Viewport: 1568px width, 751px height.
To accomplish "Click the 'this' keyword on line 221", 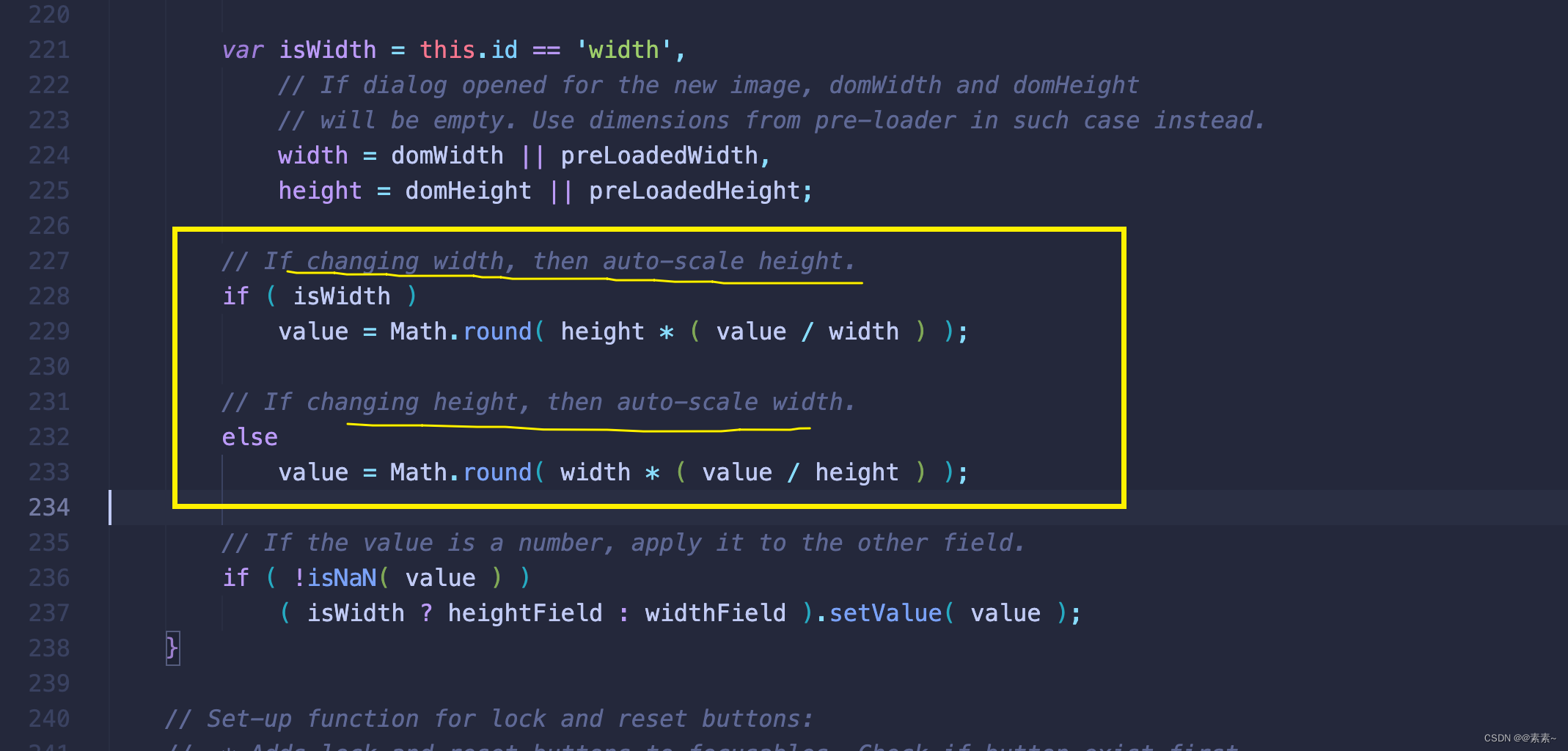I will (x=447, y=50).
